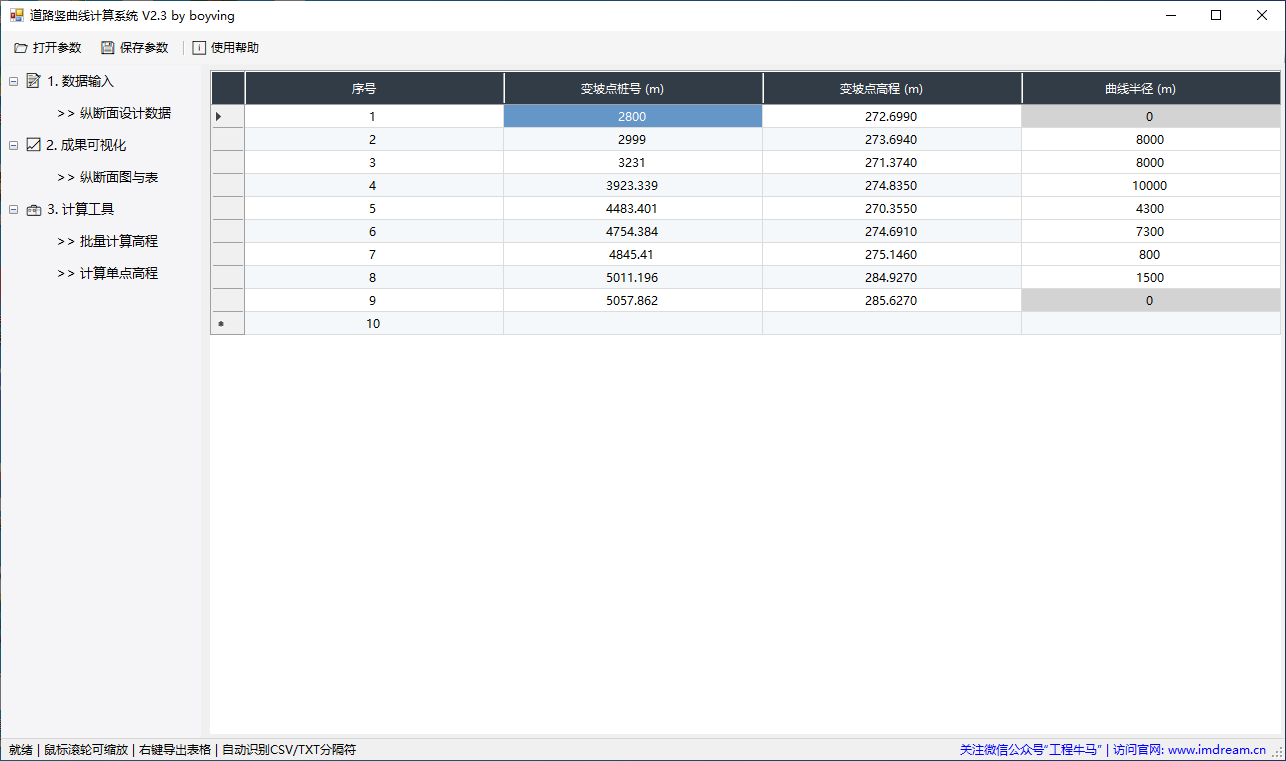Click the radius cell with value 10000

(x=1150, y=186)
